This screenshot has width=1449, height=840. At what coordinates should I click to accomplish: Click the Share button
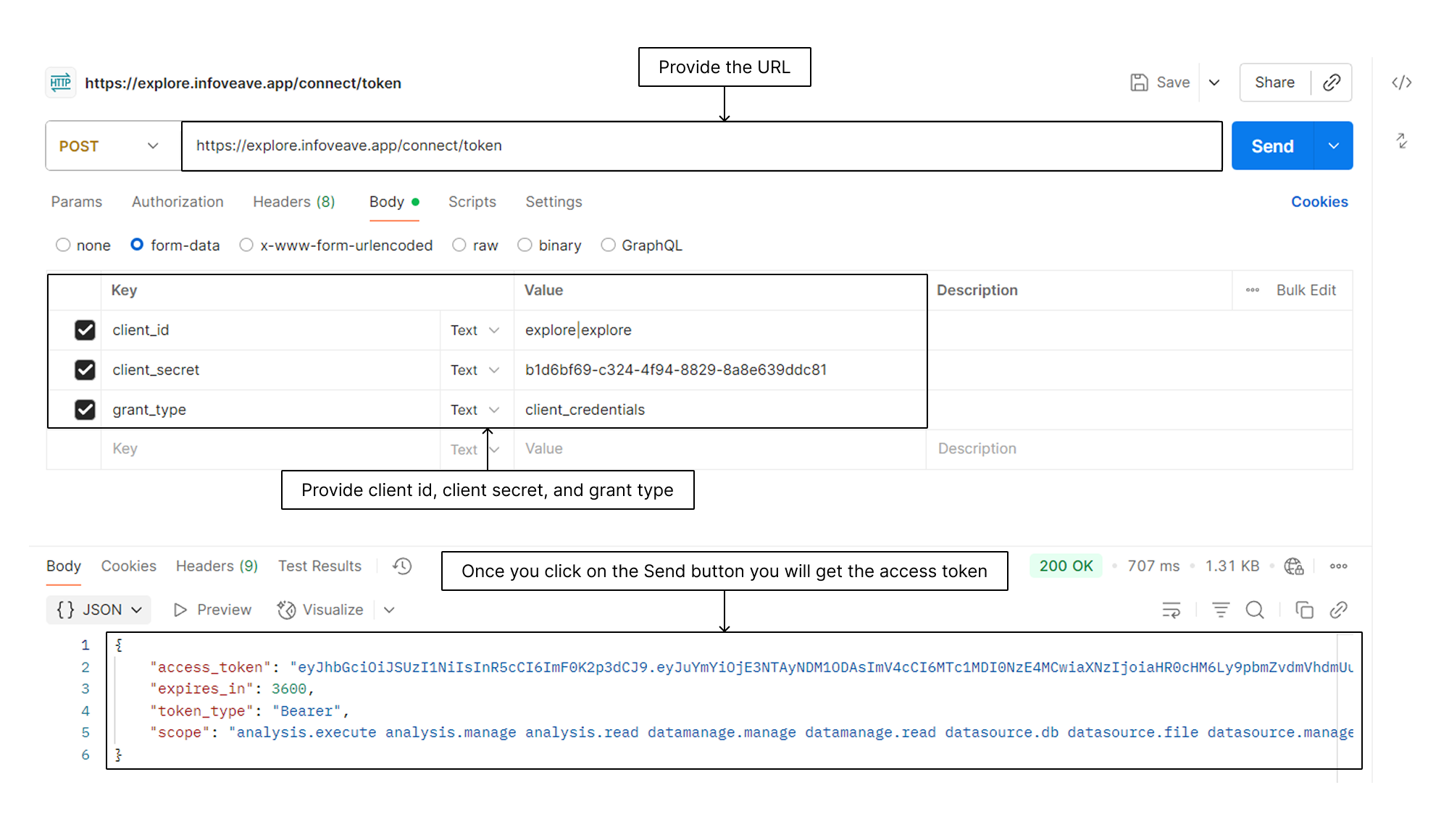point(1274,83)
